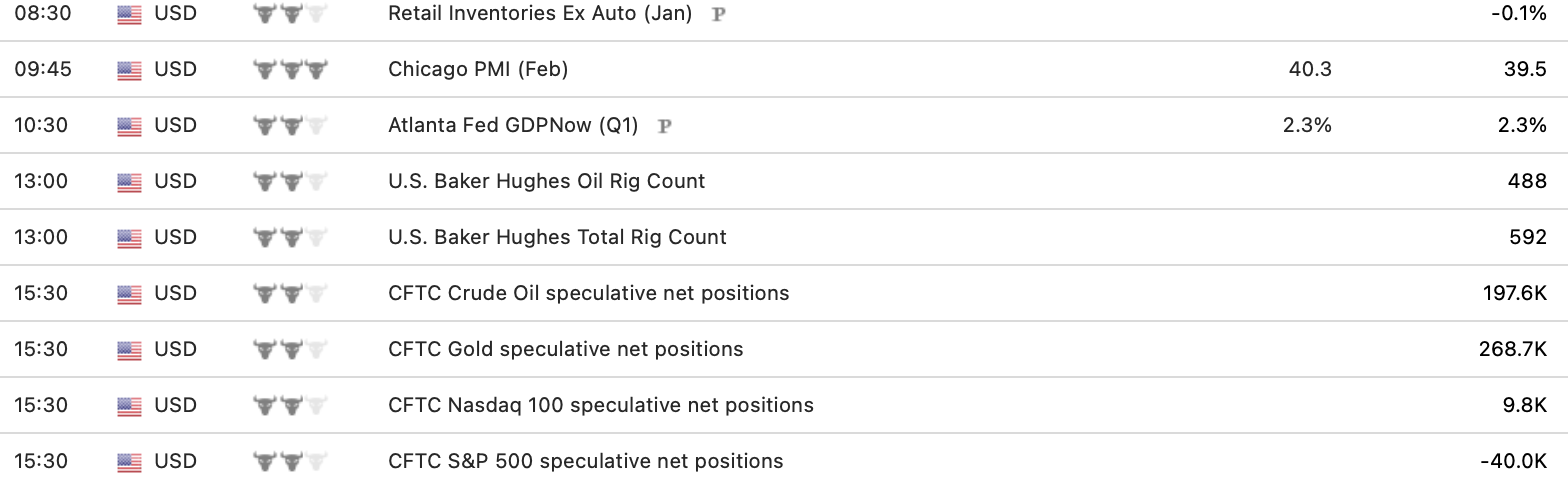Viewport: 1568px width, 494px height.
Task: Open Atlanta Fed GDPNow (Q1) details
Action: pyautogui.click(x=513, y=125)
